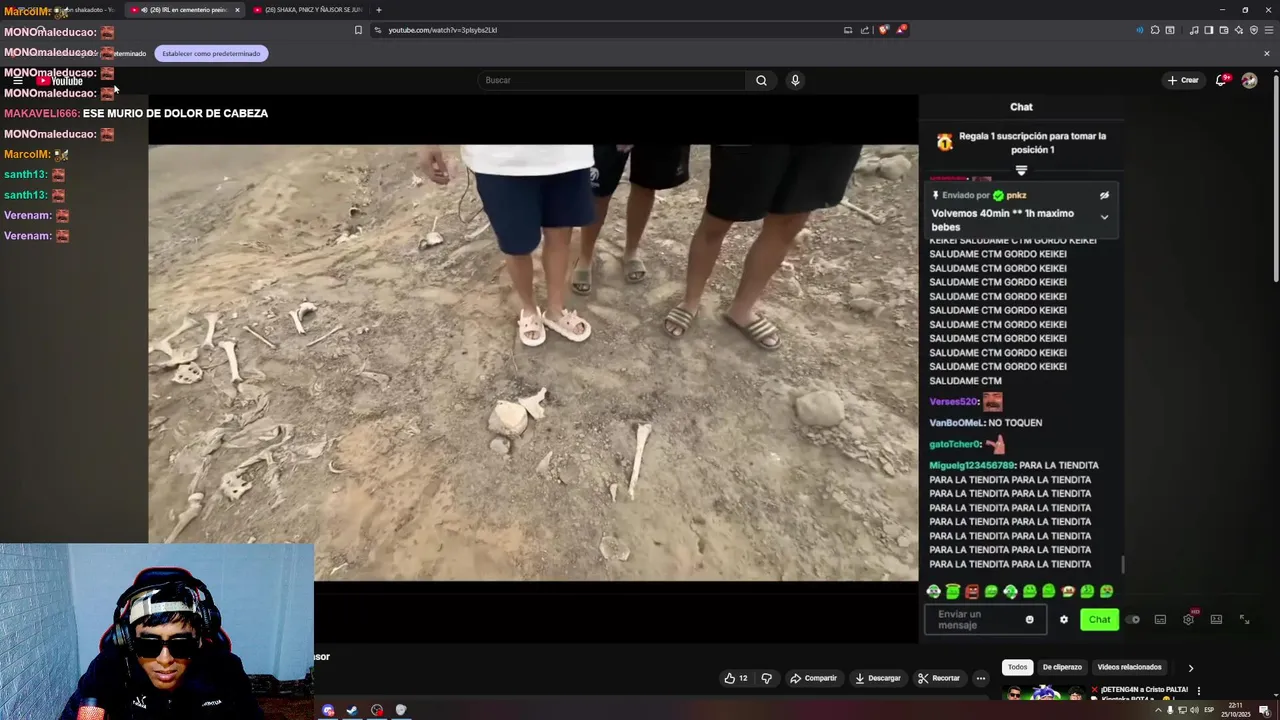
Task: Toggle subtitles captions icon
Action: [x=1160, y=620]
